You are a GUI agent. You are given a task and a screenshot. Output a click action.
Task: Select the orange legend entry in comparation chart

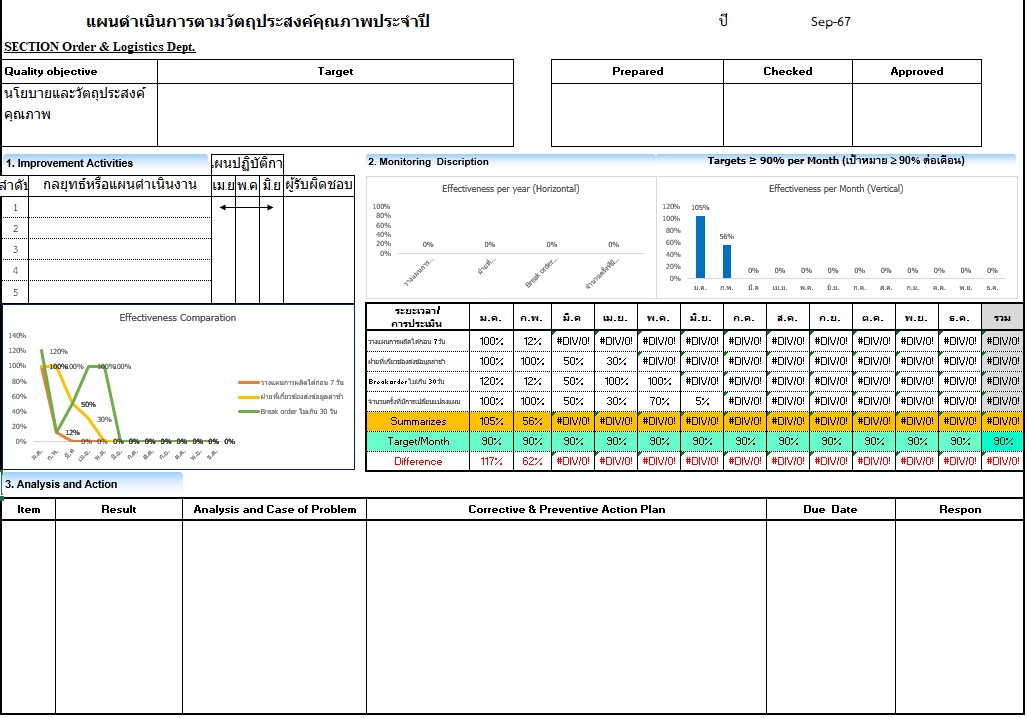[291, 382]
